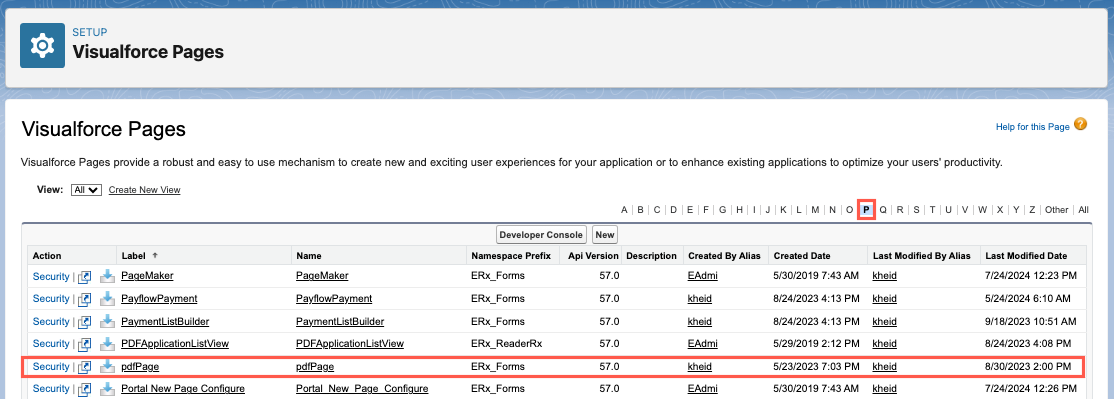The height and width of the screenshot is (399, 1114).
Task: Open the Developer Console
Action: click(541, 234)
